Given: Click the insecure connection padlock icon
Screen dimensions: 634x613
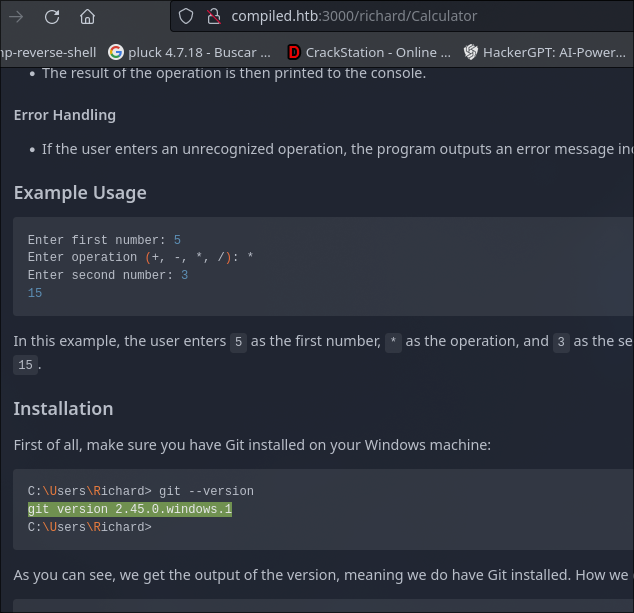Looking at the screenshot, I should [x=213, y=16].
